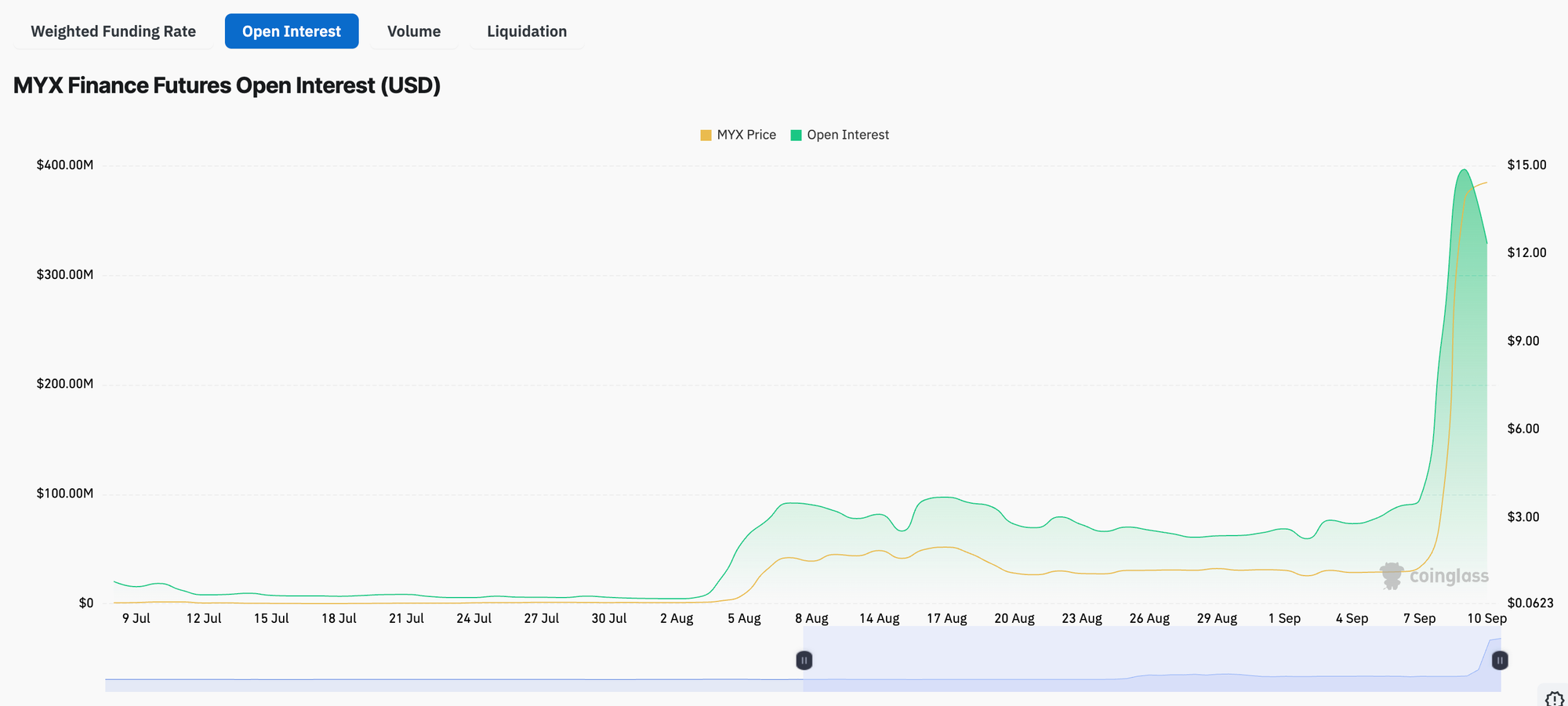Click the alert badge icon in bottom corner
The height and width of the screenshot is (706, 1568).
(1554, 698)
